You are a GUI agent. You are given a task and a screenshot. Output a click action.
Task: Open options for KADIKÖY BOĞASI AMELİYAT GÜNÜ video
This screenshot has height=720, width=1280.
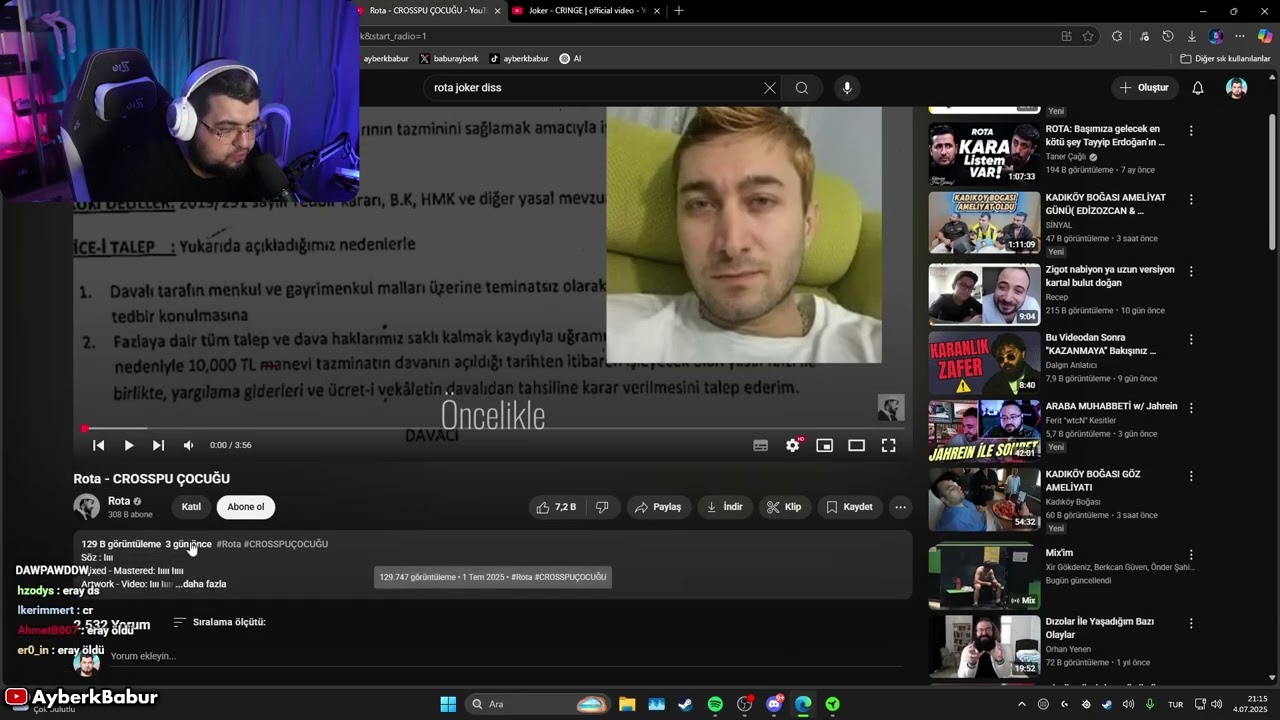pos(1191,200)
